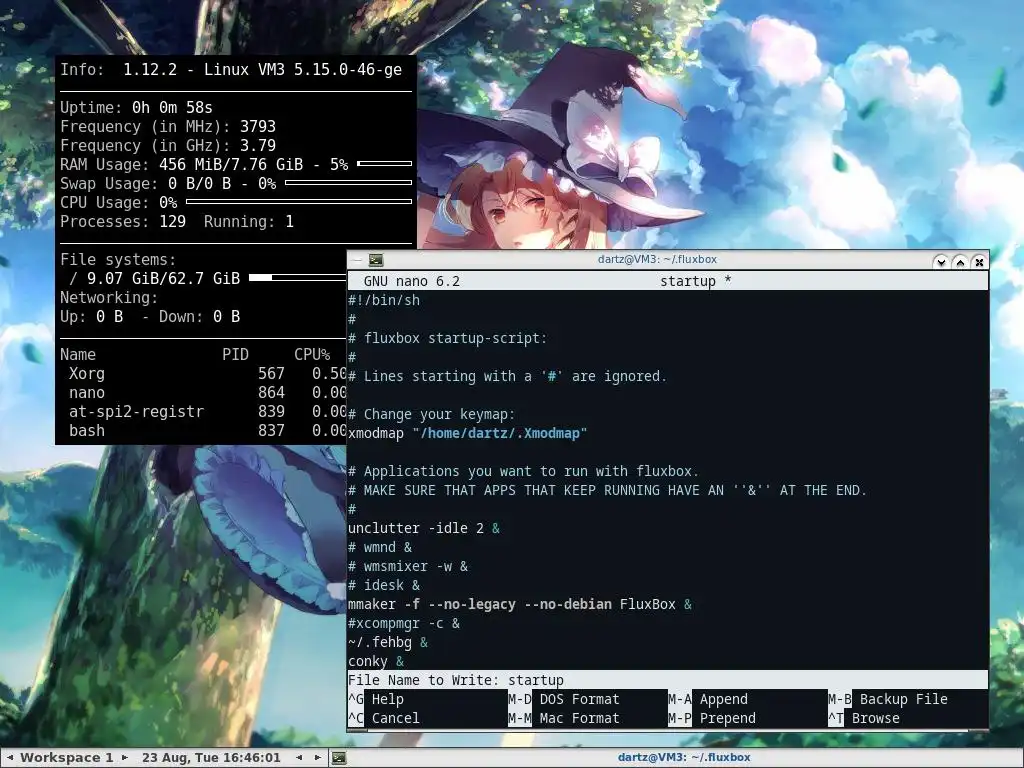Click the fluxbox startup-script comment line
Image resolution: width=1024 pixels, height=768 pixels.
pyautogui.click(x=447, y=338)
